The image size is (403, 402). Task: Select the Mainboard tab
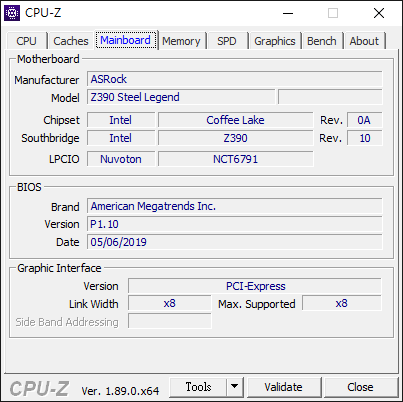coord(126,40)
